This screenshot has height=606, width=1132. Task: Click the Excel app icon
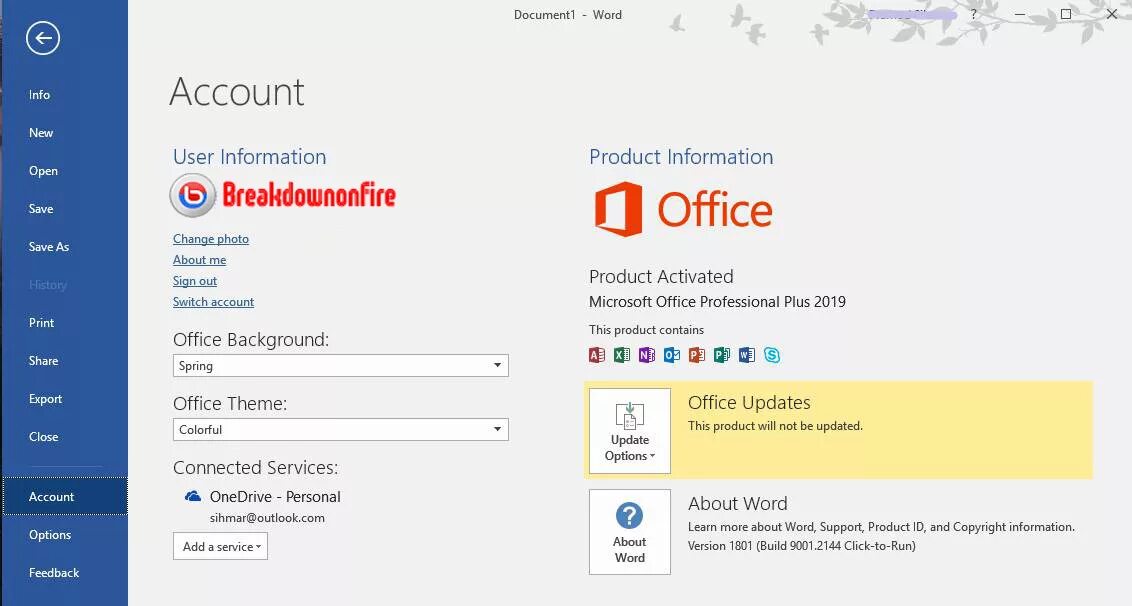(622, 355)
